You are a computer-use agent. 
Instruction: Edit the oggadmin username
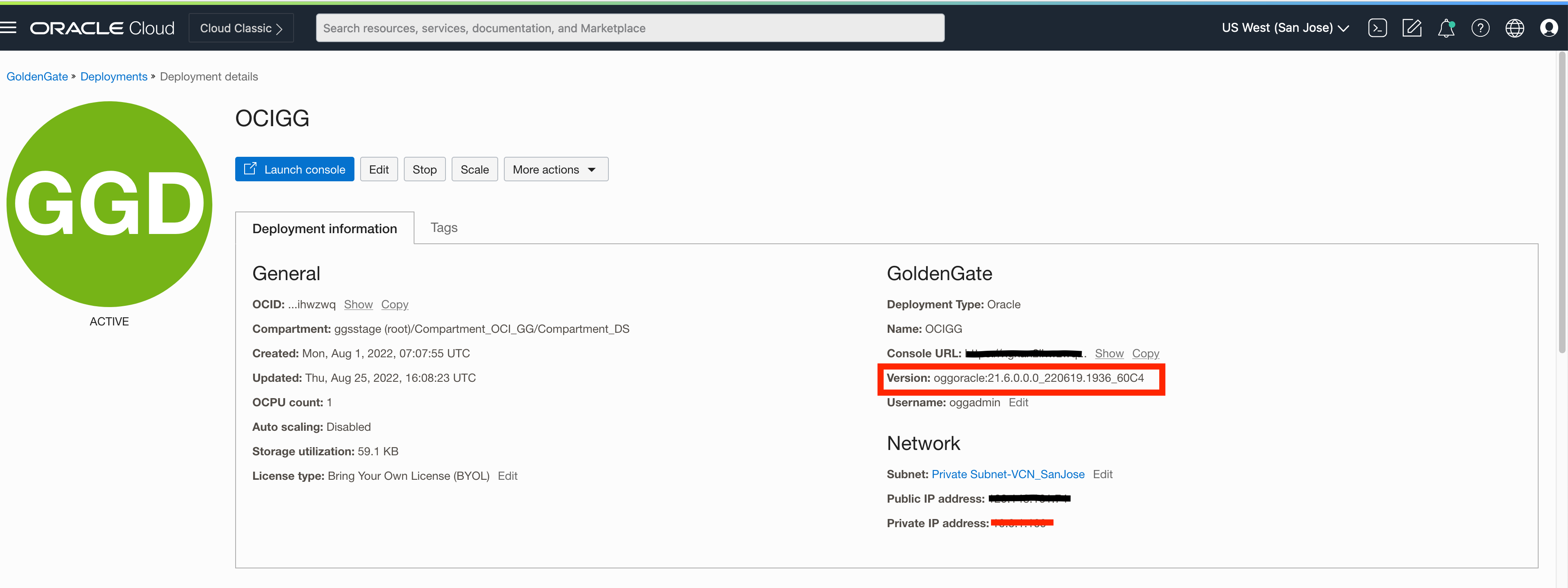coord(1018,402)
